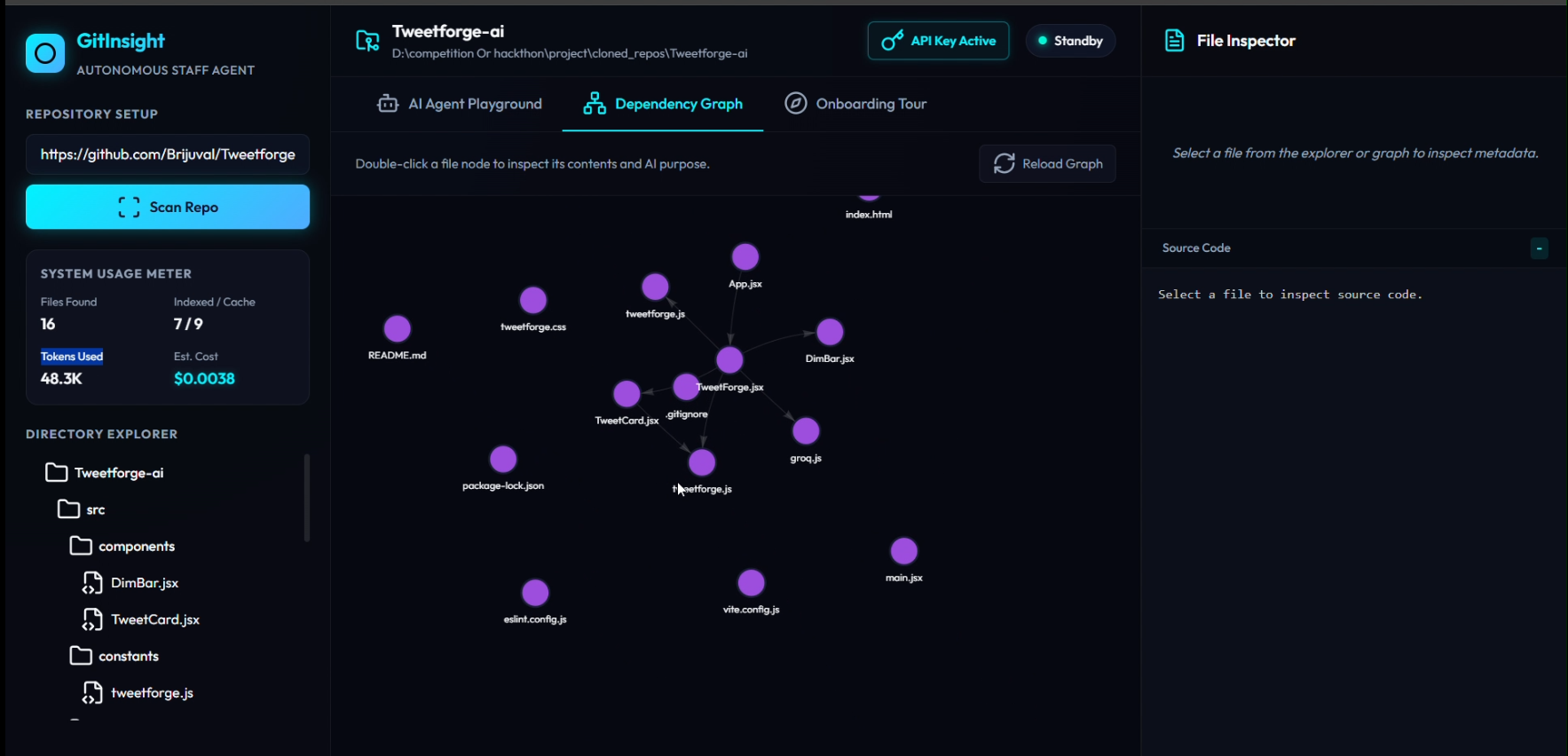Click the folder icon beside src

coord(68,508)
